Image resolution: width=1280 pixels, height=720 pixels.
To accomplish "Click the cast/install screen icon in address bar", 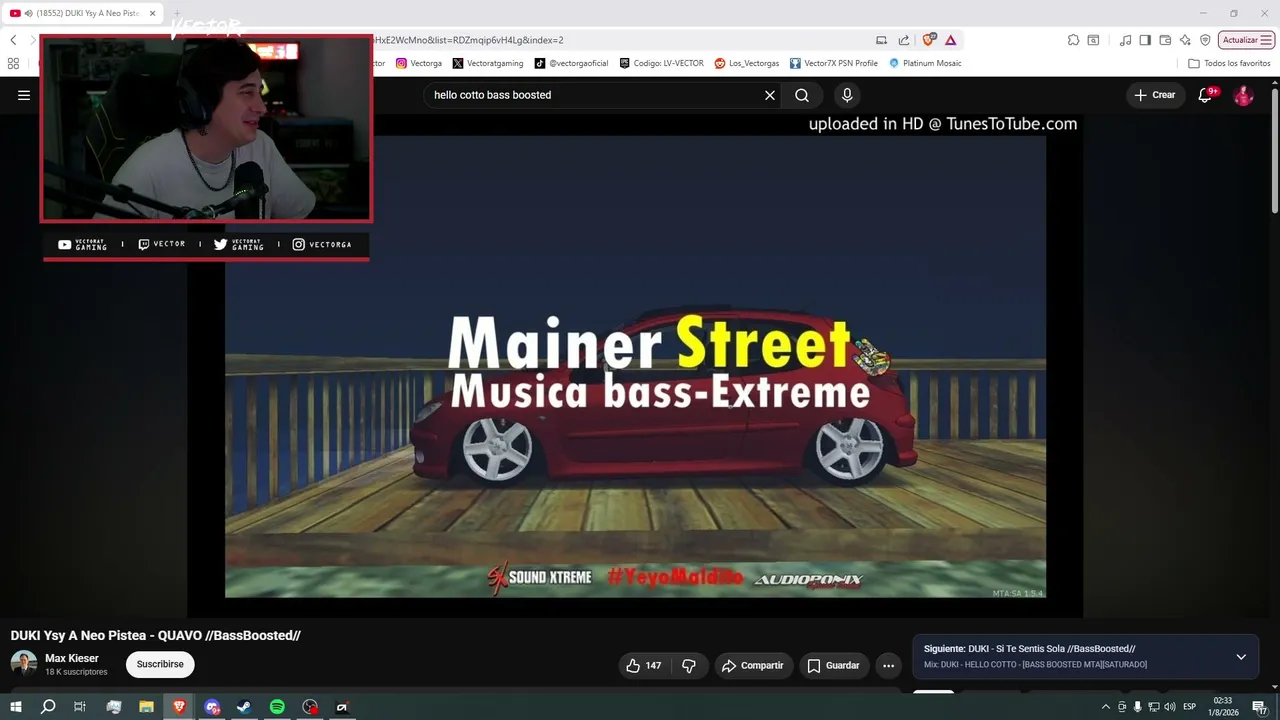I will tap(881, 40).
